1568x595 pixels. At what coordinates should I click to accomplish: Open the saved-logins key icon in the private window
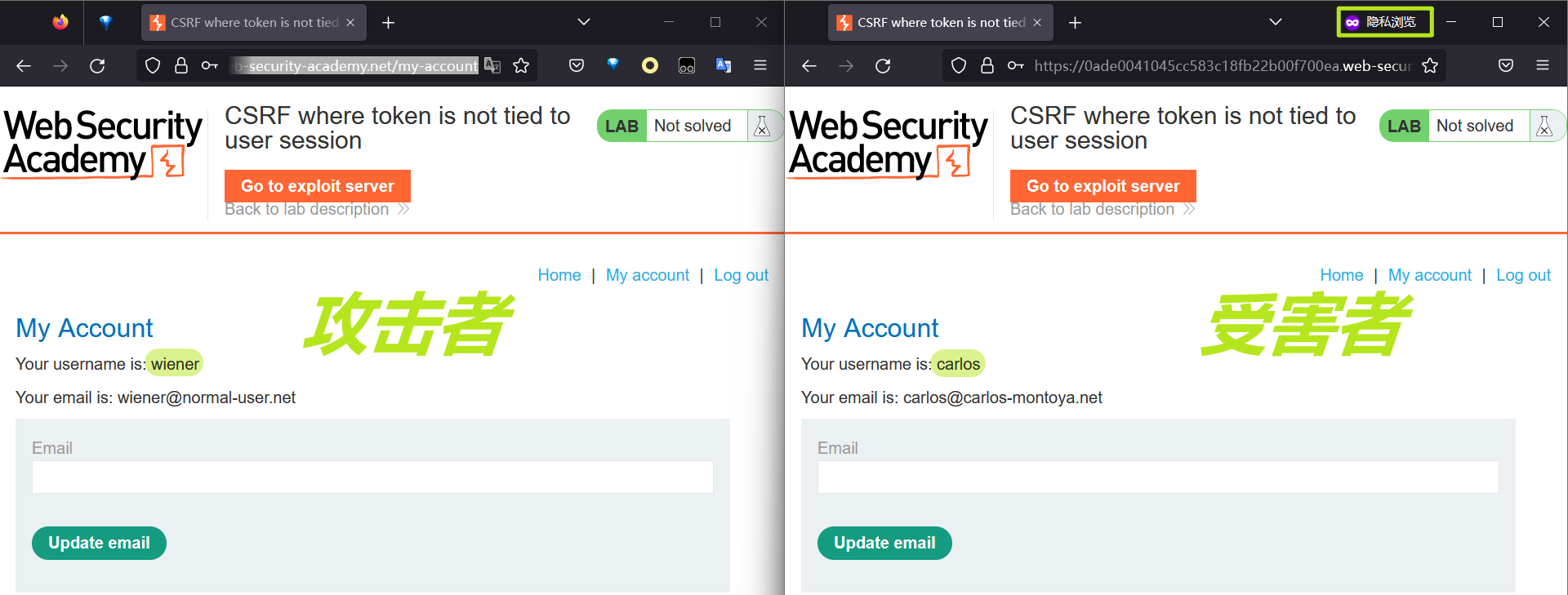[1015, 66]
